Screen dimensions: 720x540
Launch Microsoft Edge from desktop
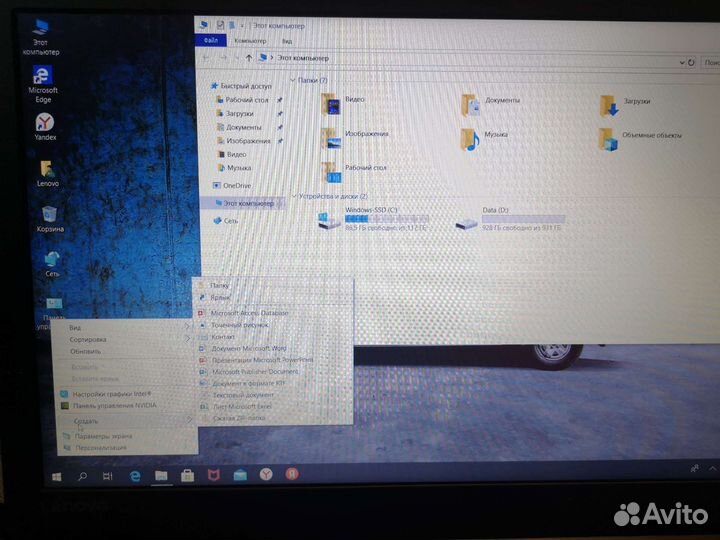[x=43, y=84]
